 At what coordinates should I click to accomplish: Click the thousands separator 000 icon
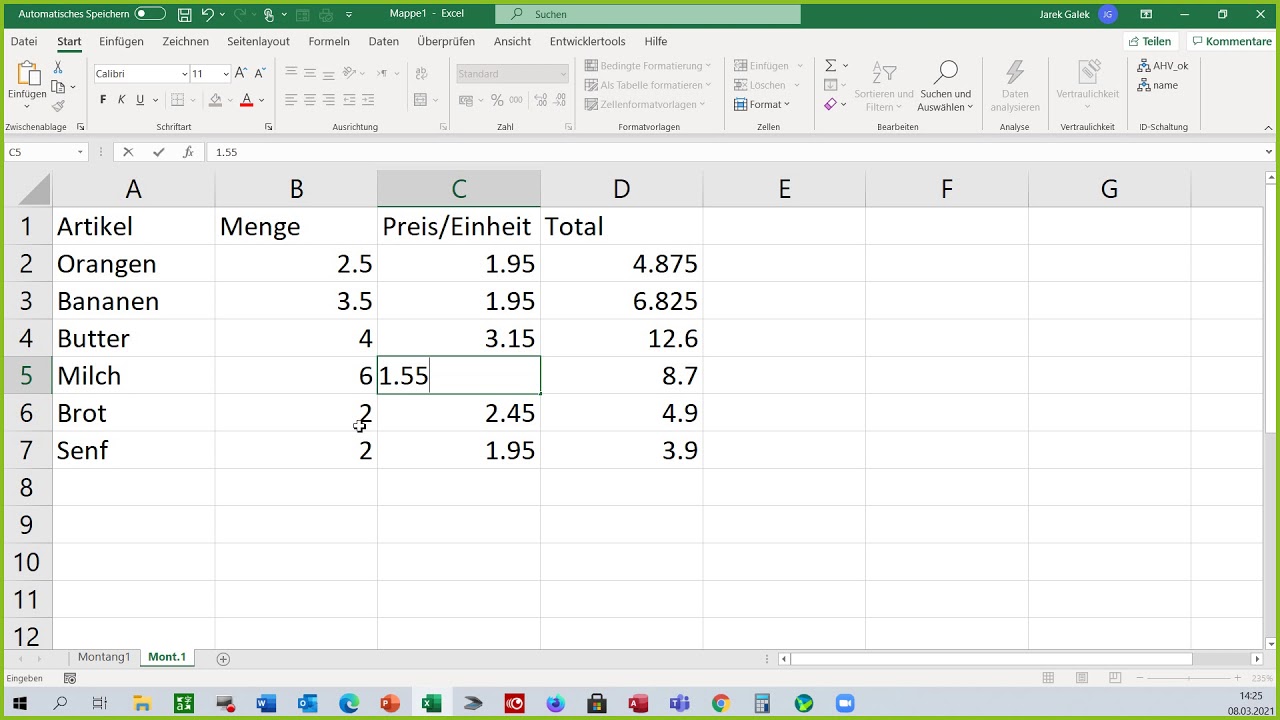(x=516, y=100)
